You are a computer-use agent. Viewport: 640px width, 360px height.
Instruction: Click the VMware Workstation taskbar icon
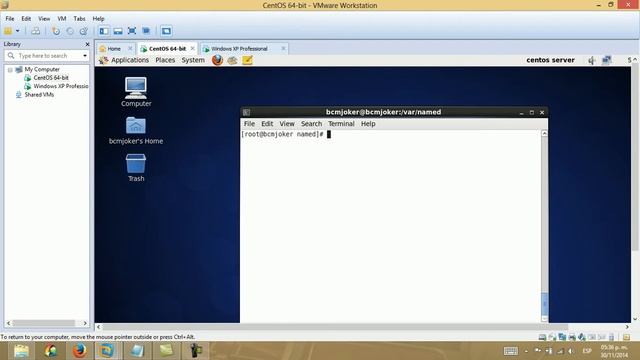click(107, 351)
